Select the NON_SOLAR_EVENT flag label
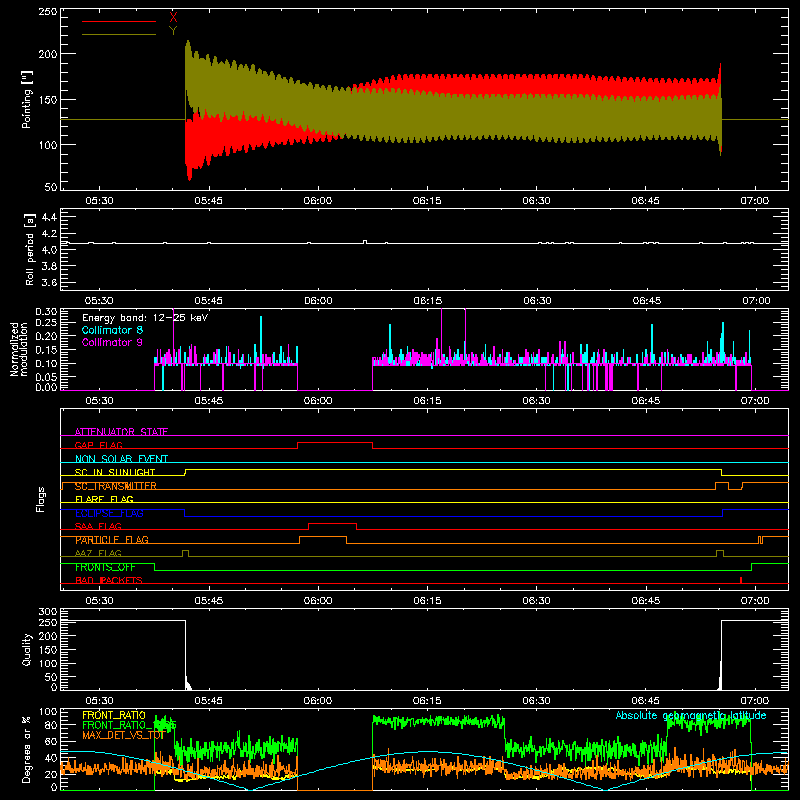The image size is (800, 800). click(121, 459)
